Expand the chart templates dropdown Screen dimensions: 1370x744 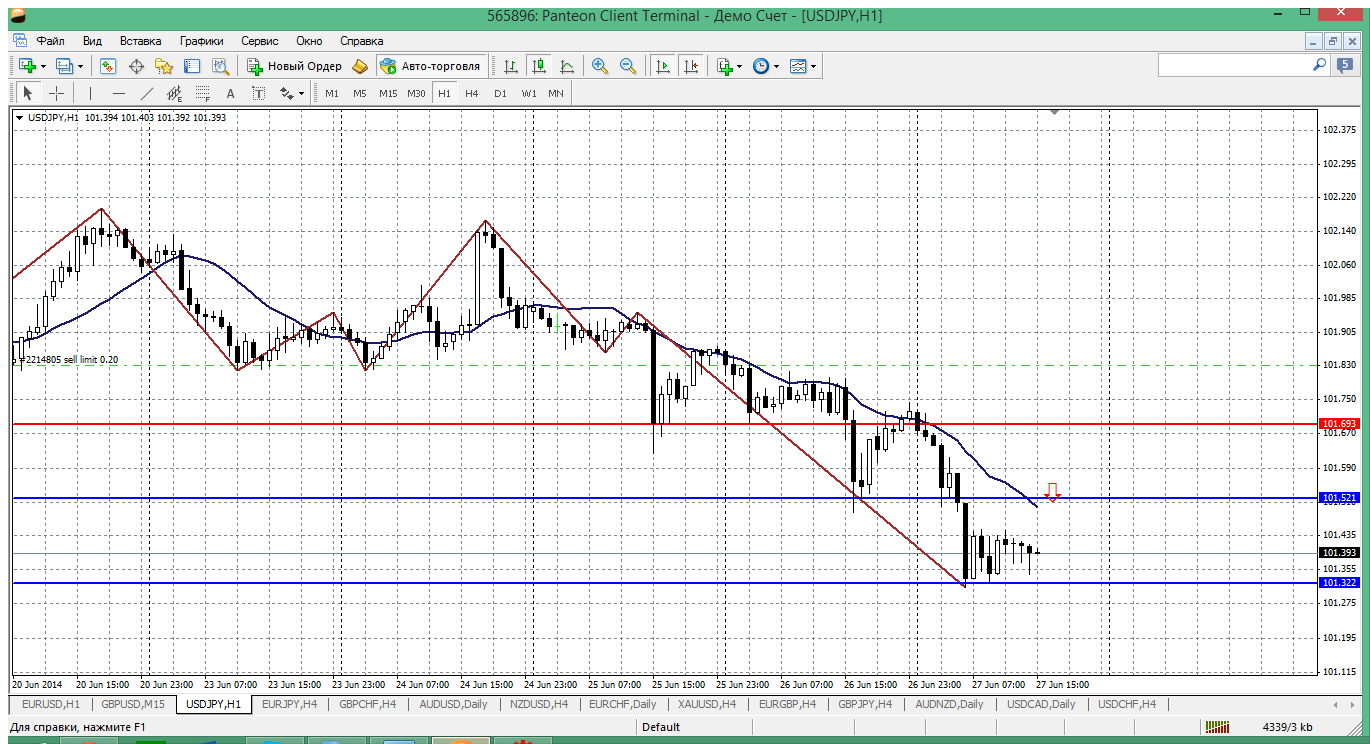813,66
